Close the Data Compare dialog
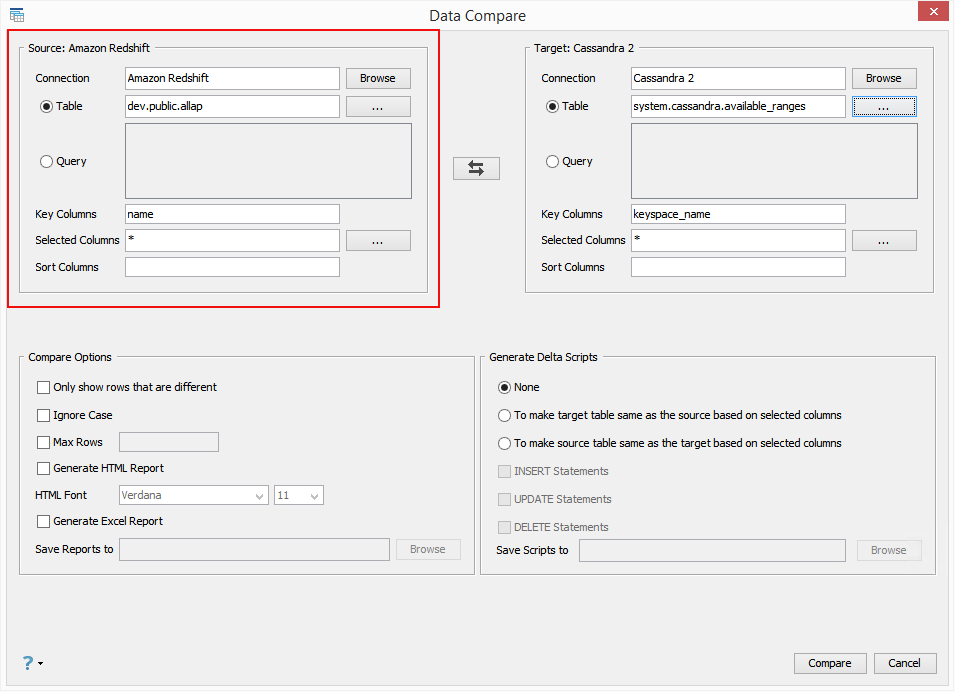Viewport: 955px width, 692px height. pyautogui.click(x=931, y=11)
